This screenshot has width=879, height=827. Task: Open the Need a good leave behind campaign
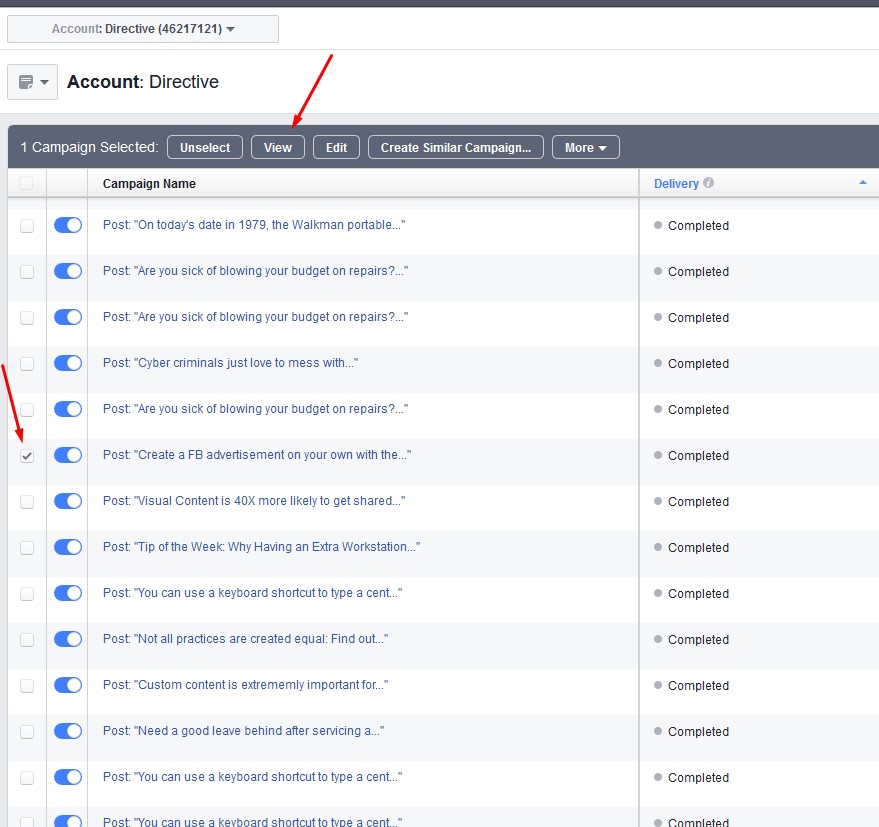pos(243,731)
